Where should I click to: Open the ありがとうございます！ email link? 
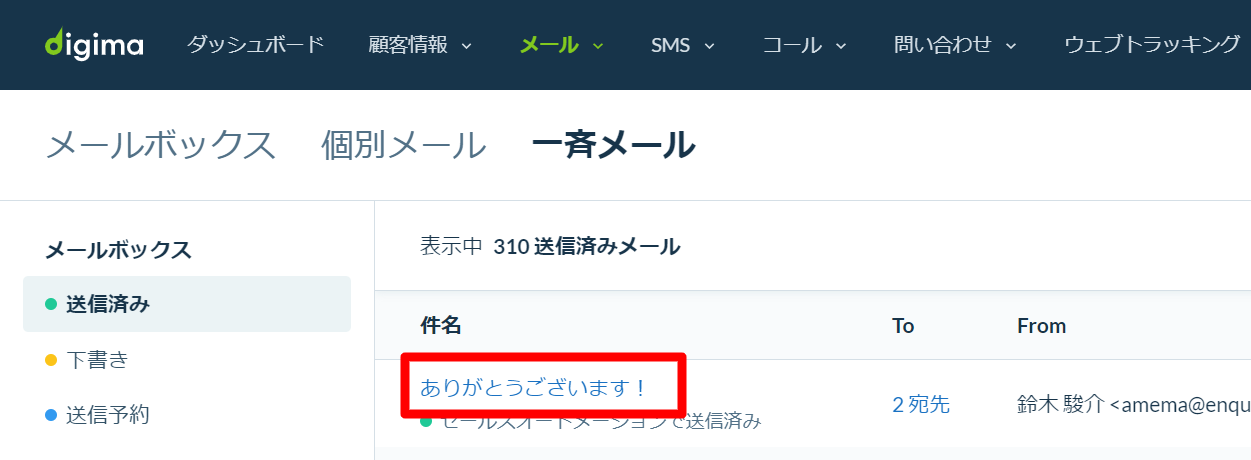point(534,387)
